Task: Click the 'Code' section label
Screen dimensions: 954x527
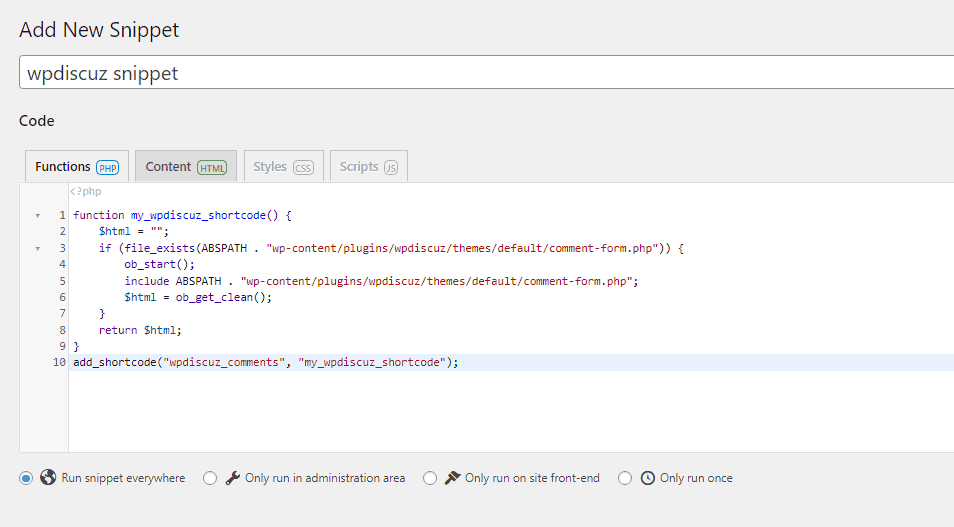Action: pyautogui.click(x=37, y=120)
